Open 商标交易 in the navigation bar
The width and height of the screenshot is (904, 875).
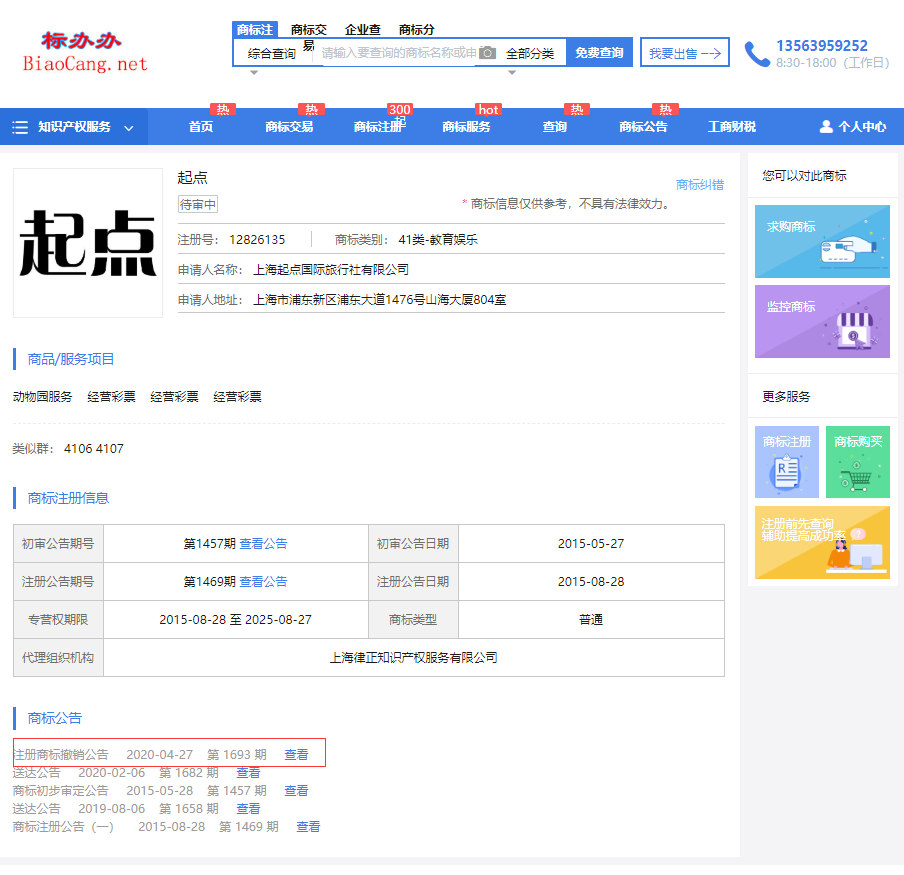289,127
